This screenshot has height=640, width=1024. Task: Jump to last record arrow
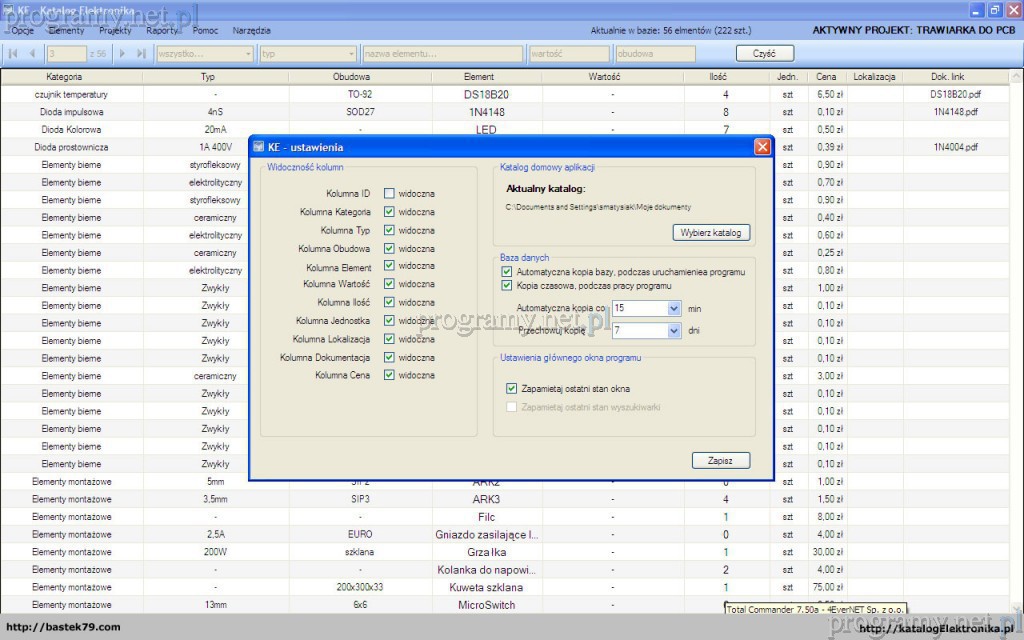(141, 54)
